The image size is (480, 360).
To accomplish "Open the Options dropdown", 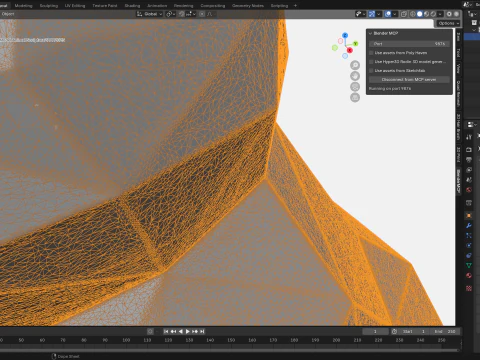I will click(x=449, y=23).
